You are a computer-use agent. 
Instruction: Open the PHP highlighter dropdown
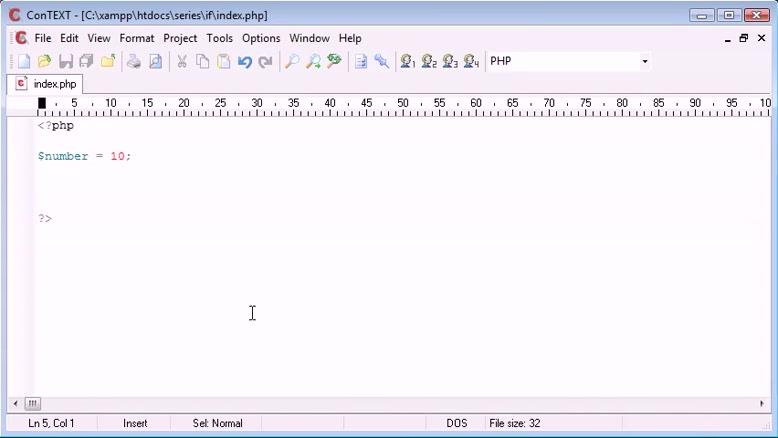pos(645,62)
